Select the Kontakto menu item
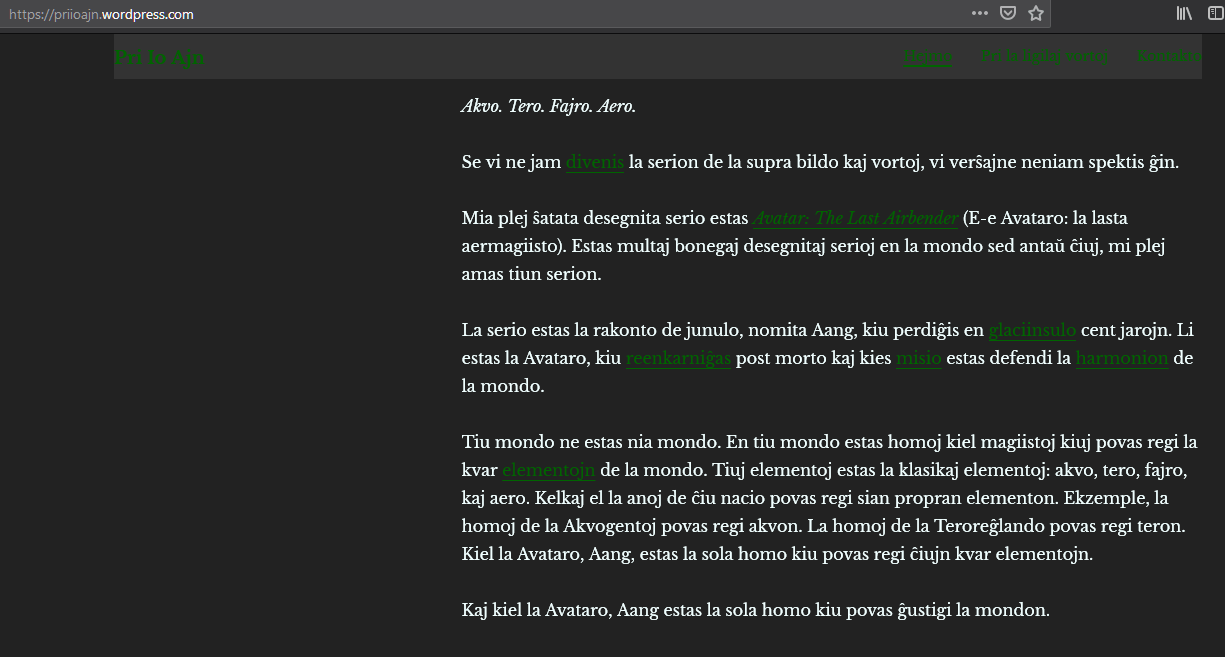The height and width of the screenshot is (657, 1225). [x=1168, y=56]
